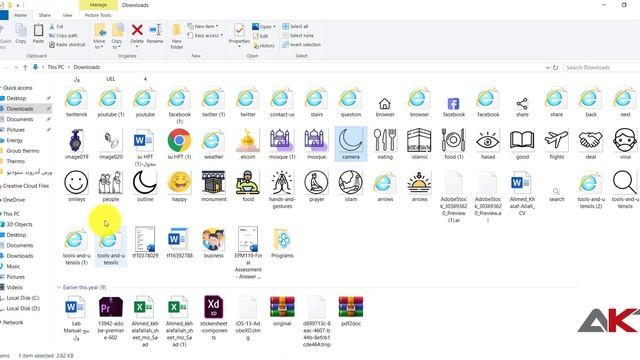The width and height of the screenshot is (640, 360).
Task: Click Paste shortcut in the ribbon
Action: [67, 44]
